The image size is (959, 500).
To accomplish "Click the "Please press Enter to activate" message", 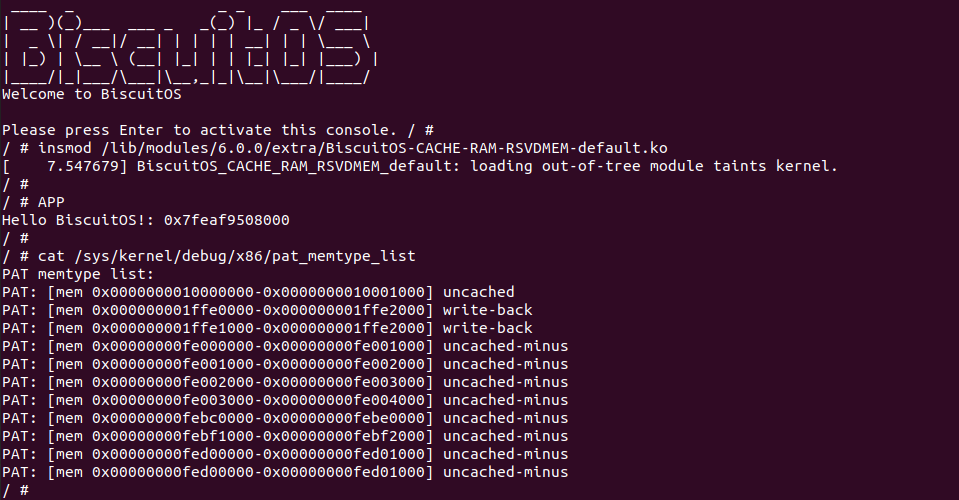I will click(x=210, y=130).
